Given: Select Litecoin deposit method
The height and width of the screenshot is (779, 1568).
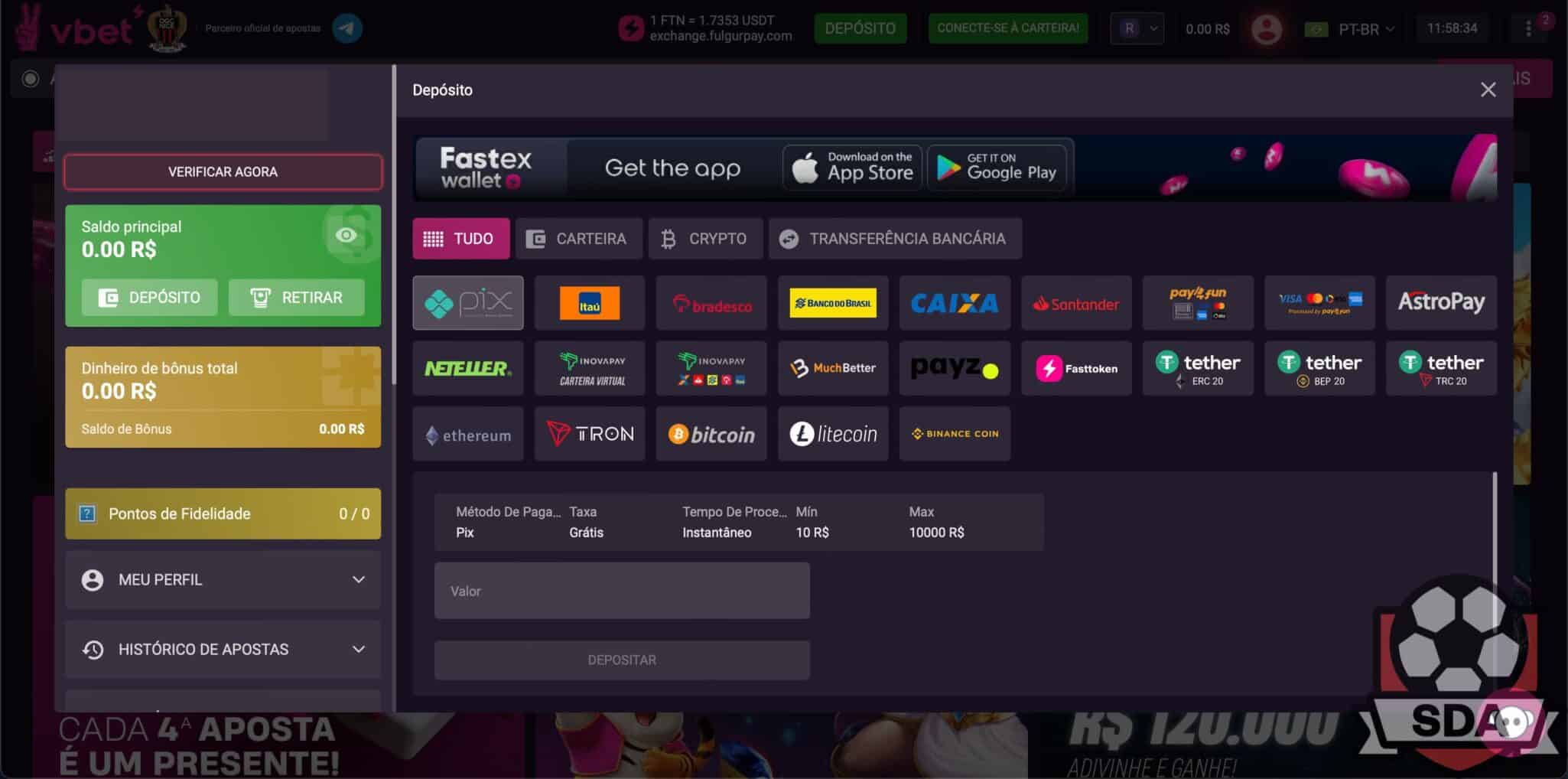Looking at the screenshot, I should click(833, 434).
